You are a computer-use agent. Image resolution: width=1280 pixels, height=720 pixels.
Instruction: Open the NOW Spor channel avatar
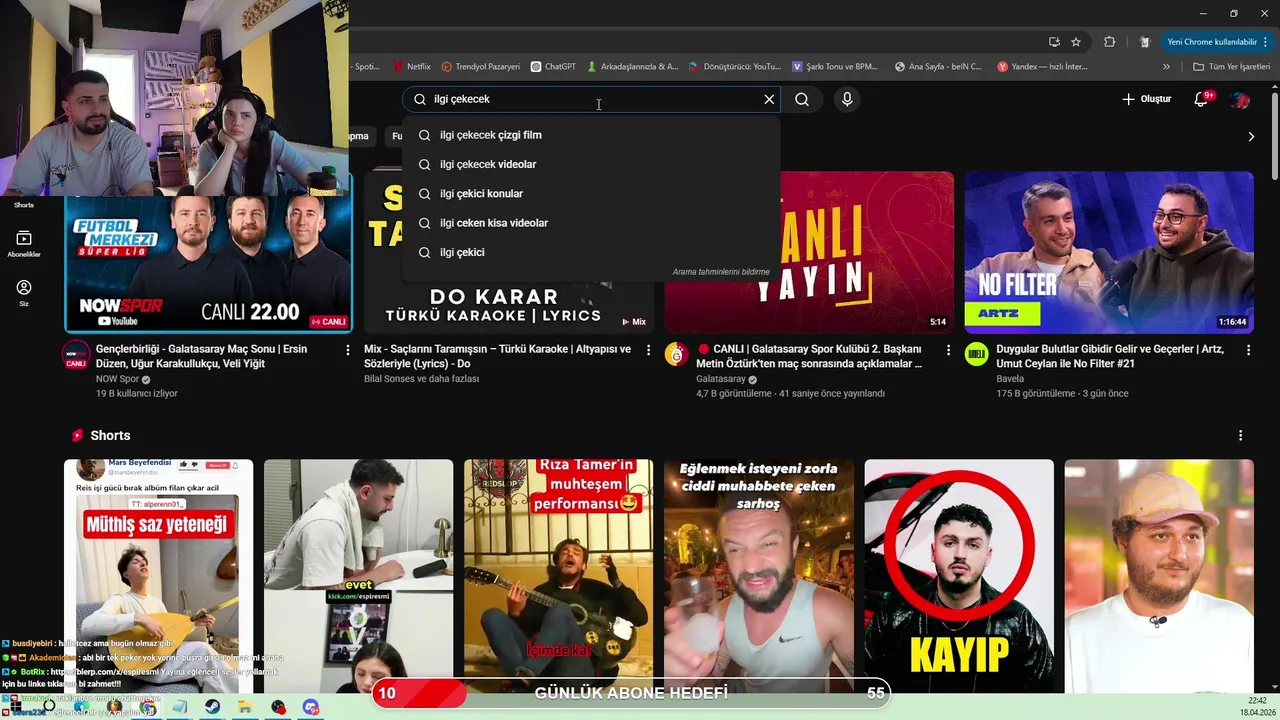pos(76,354)
